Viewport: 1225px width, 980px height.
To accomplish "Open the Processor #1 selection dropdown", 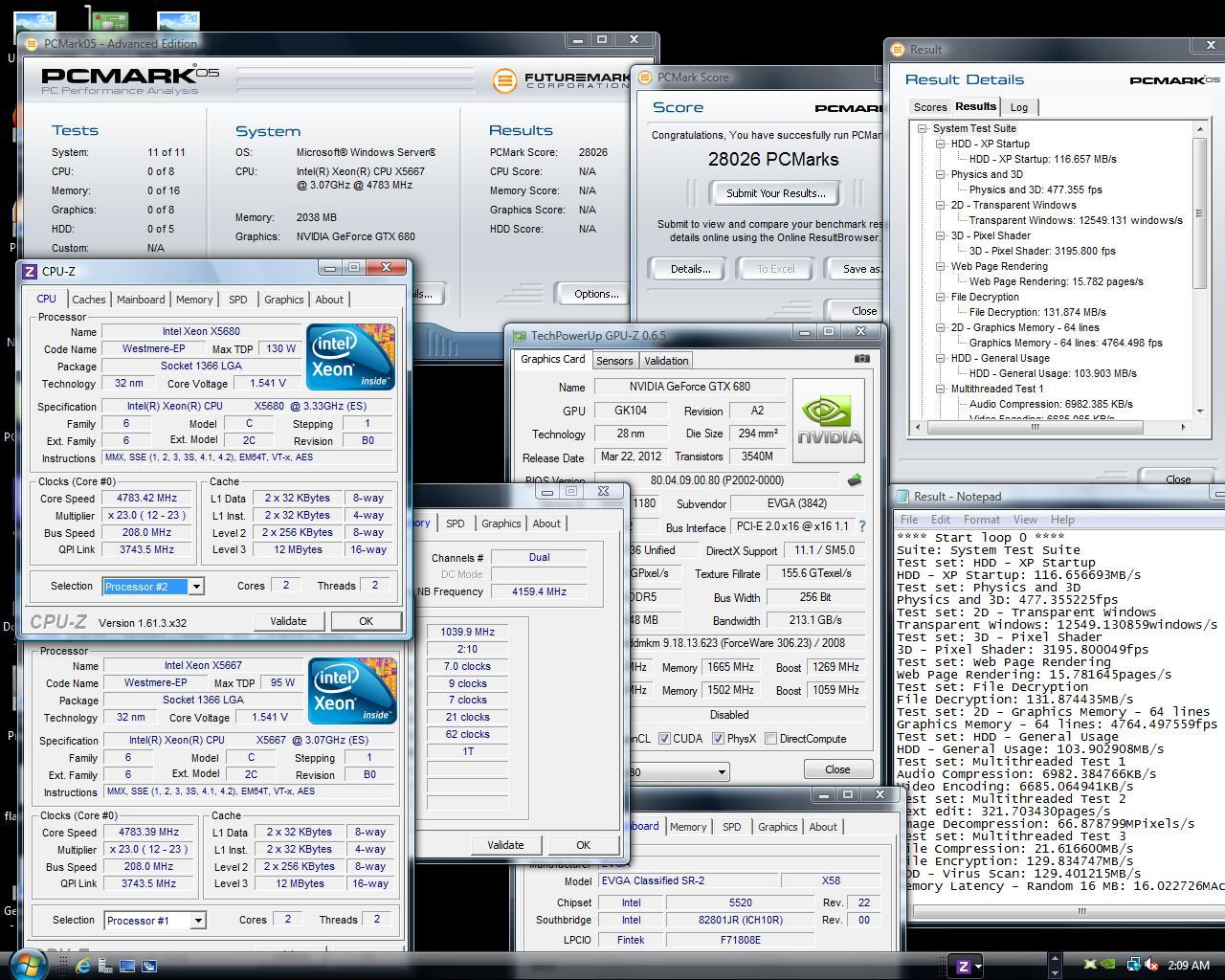I will click(x=198, y=921).
